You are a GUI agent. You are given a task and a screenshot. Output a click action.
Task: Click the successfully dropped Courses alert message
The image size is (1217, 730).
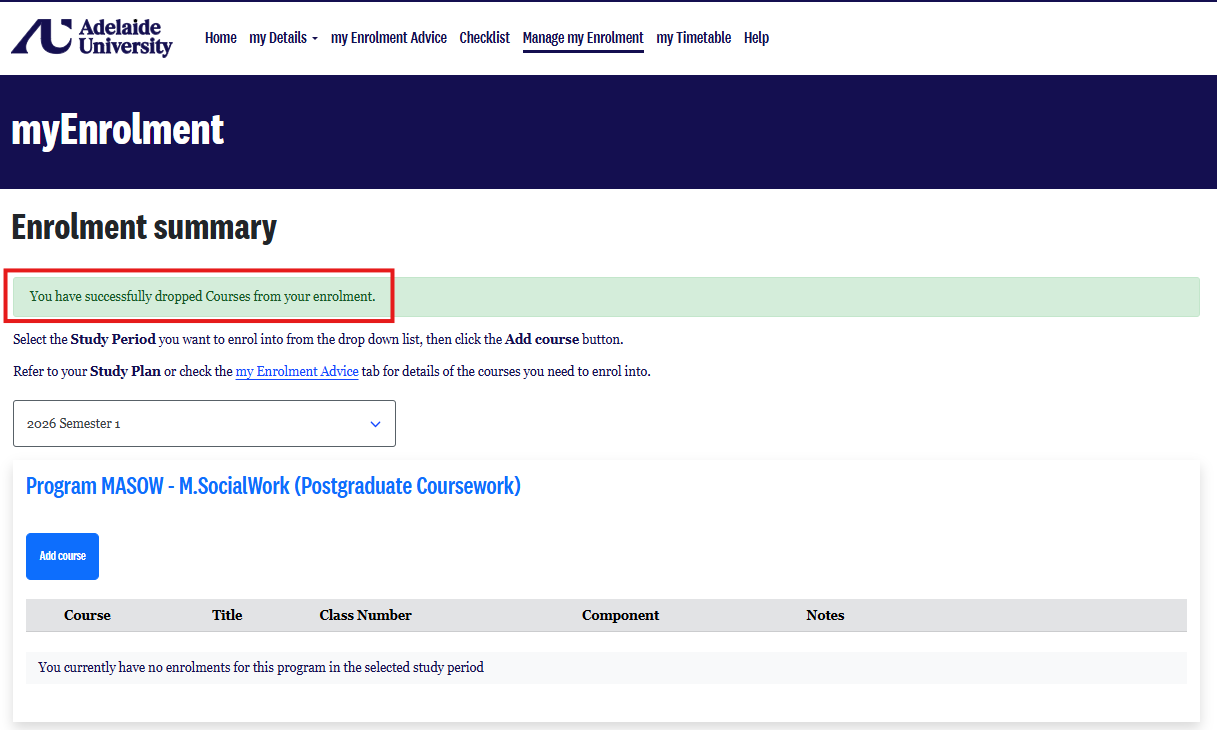coord(203,296)
